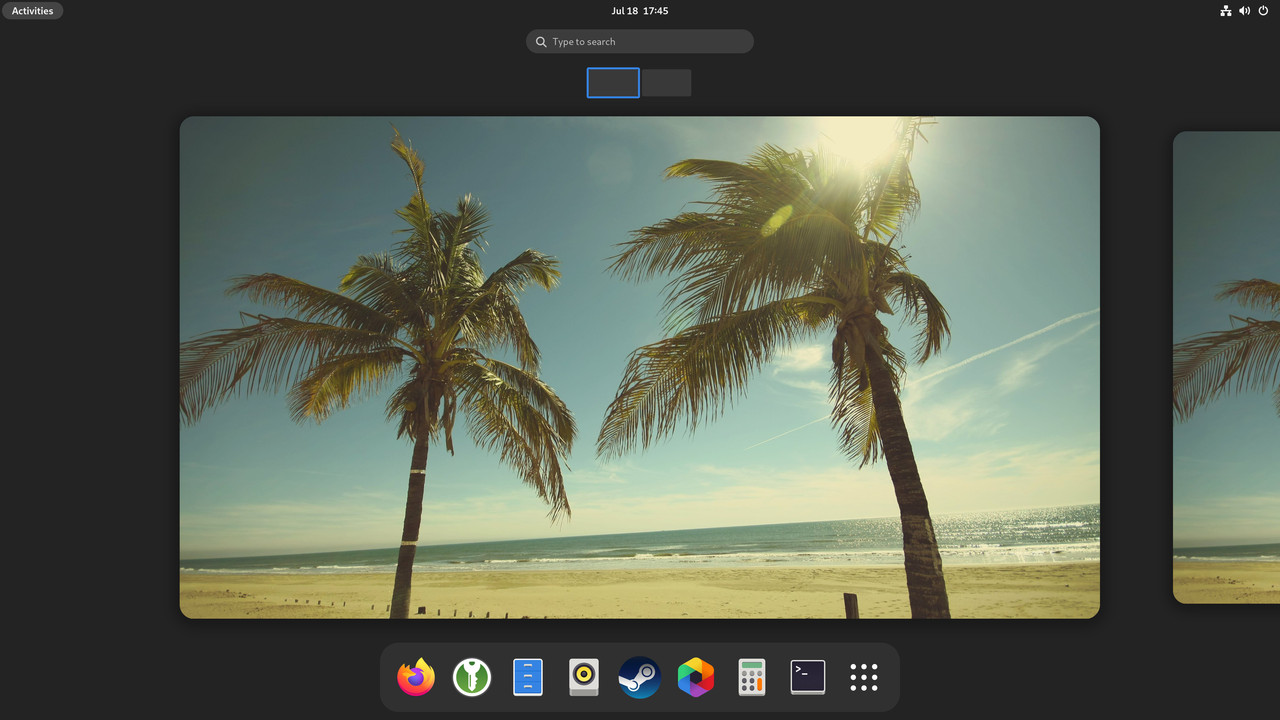Open the main workspace with palm trees

click(x=640, y=367)
